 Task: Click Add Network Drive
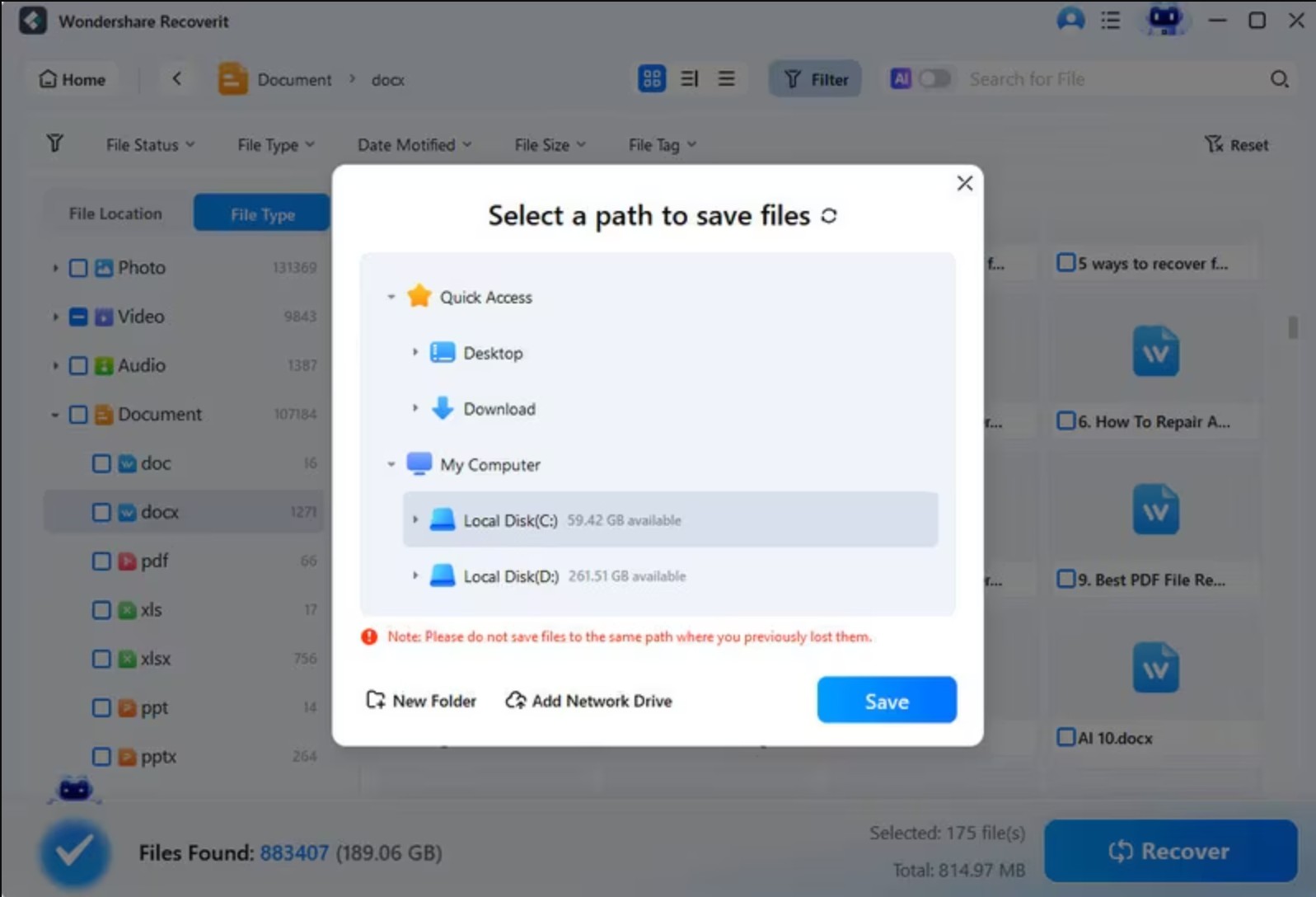(x=588, y=700)
